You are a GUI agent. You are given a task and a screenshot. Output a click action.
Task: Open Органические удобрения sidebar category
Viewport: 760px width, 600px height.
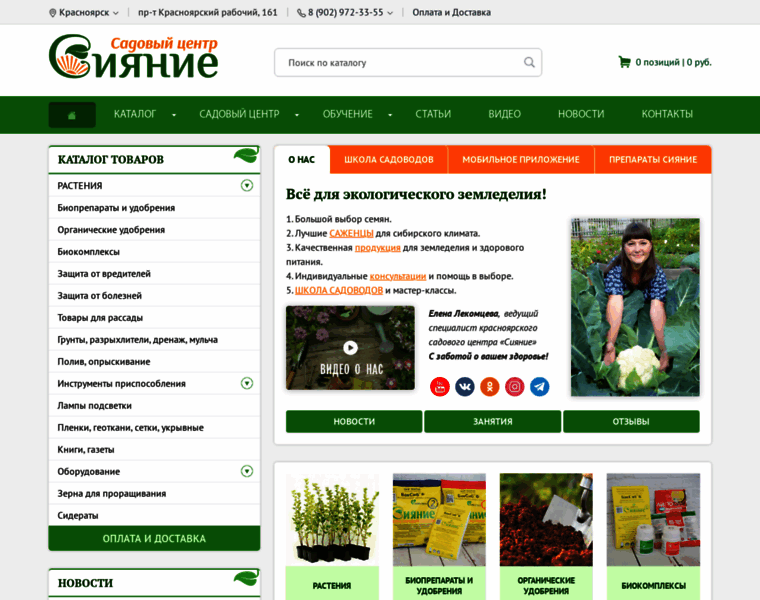point(154,230)
